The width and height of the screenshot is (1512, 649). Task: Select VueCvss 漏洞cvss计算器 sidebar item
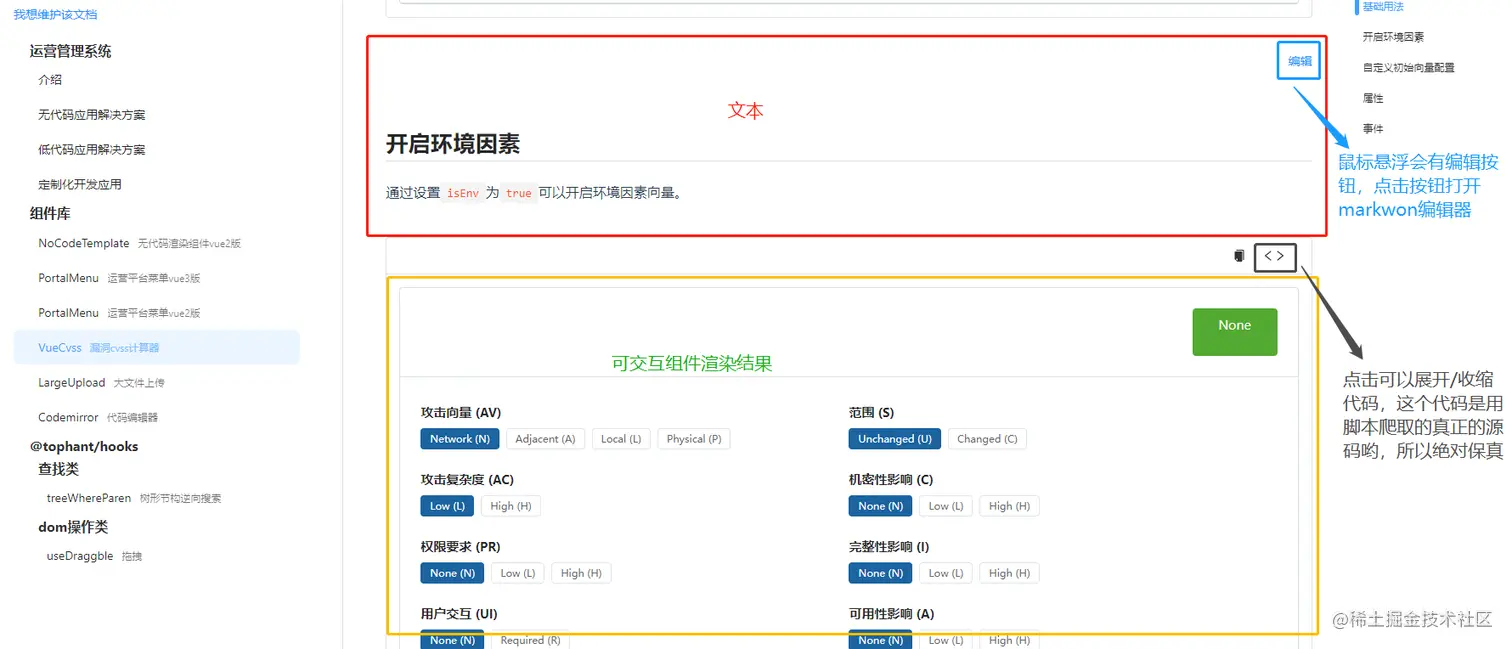(x=156, y=347)
